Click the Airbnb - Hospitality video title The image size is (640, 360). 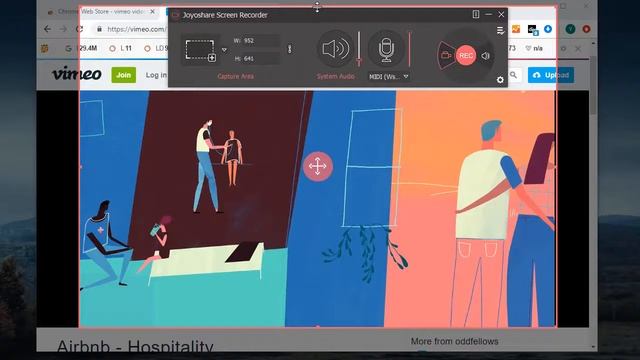(135, 345)
